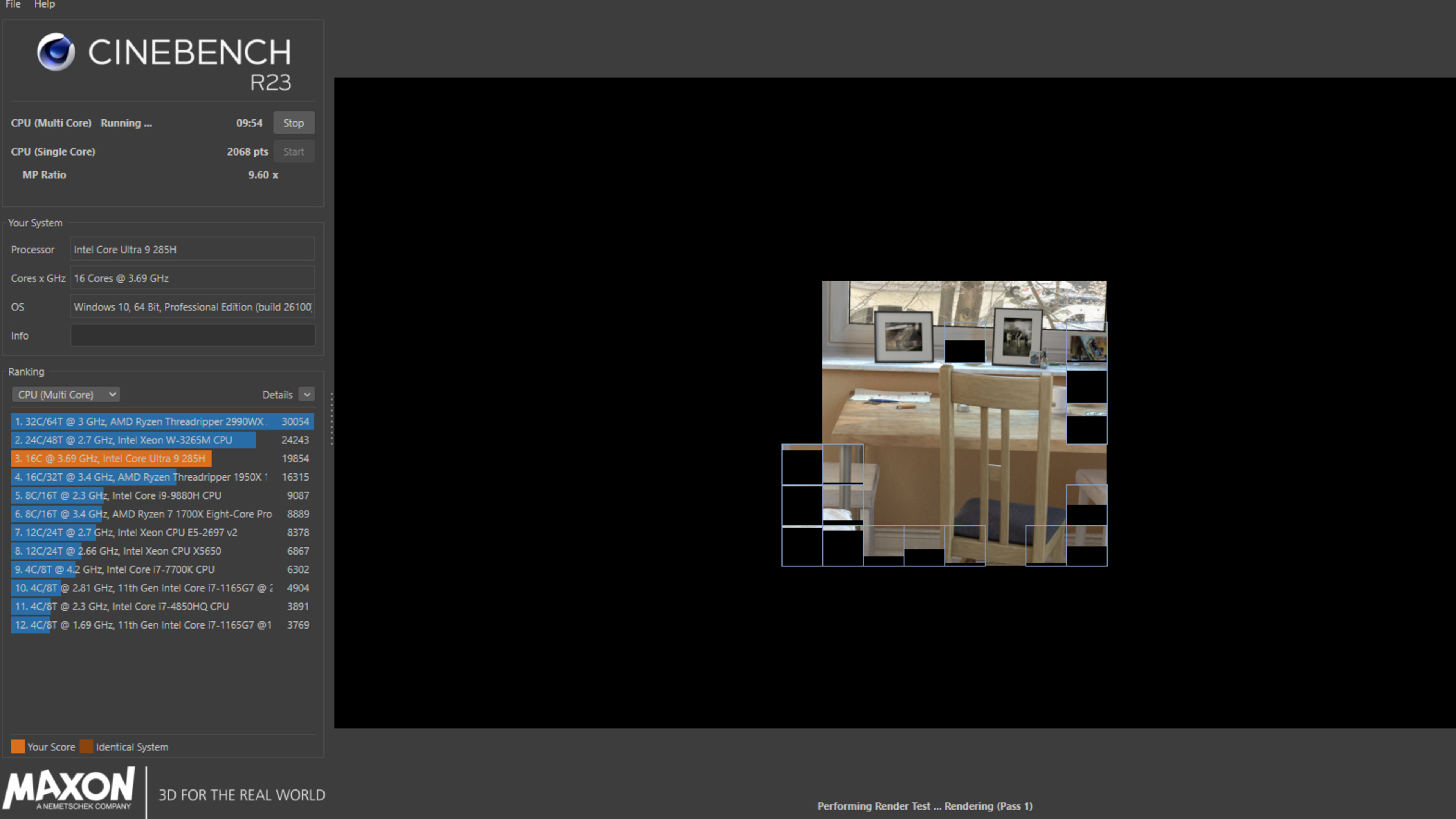
Task: Click the Processor field showing Core Ultra 9 285H
Action: coord(192,250)
